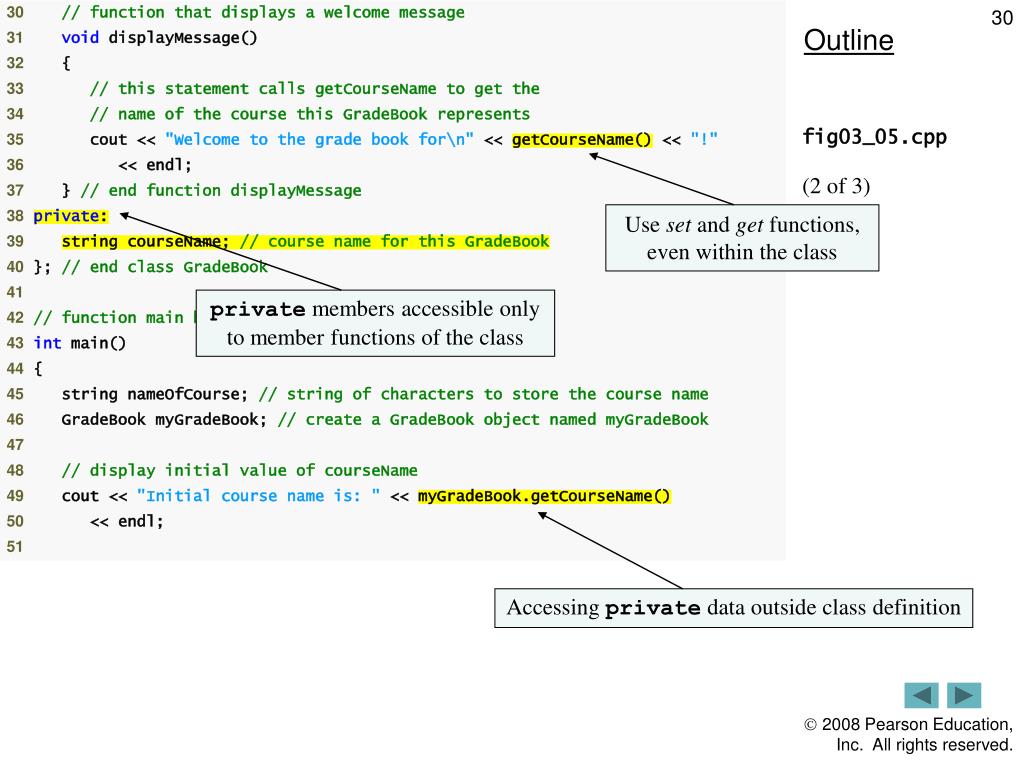Click the slide number 30

click(x=1002, y=18)
